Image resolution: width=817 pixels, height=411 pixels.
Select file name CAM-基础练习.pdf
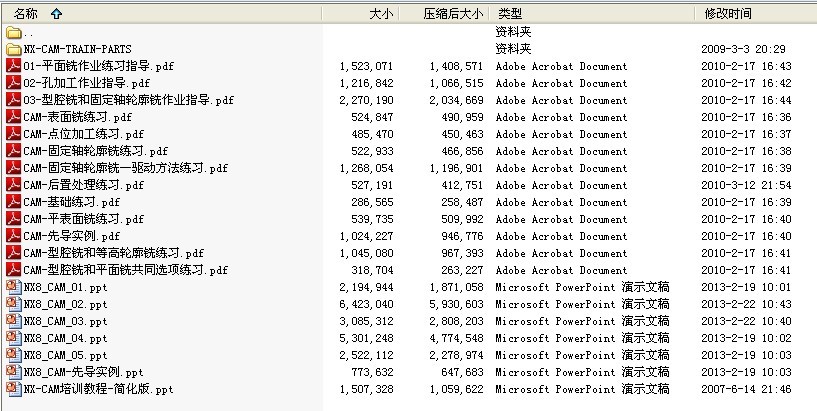(x=71, y=202)
